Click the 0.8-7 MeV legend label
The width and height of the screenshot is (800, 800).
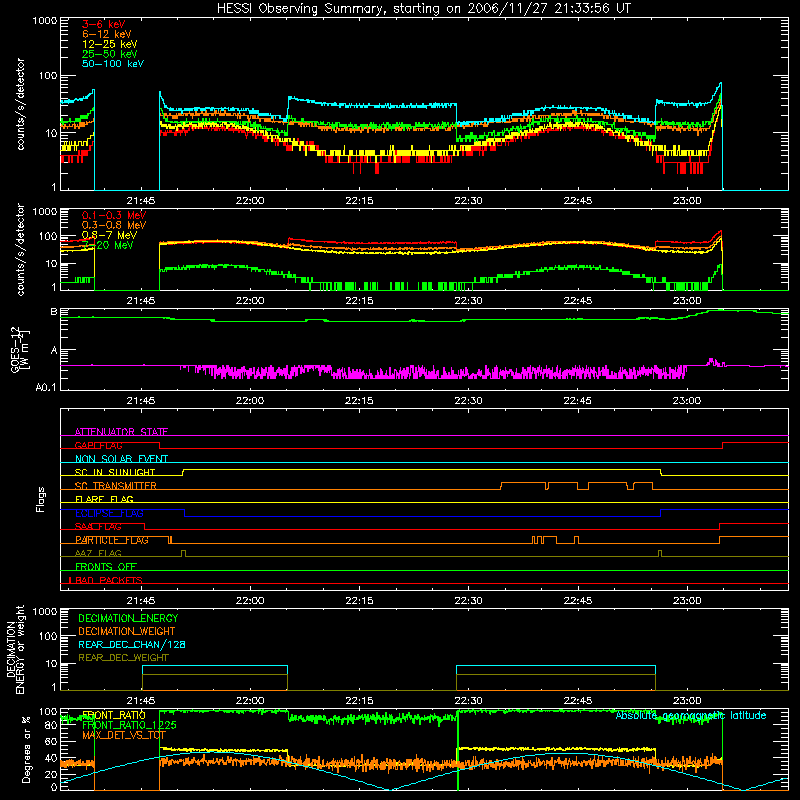[x=110, y=235]
